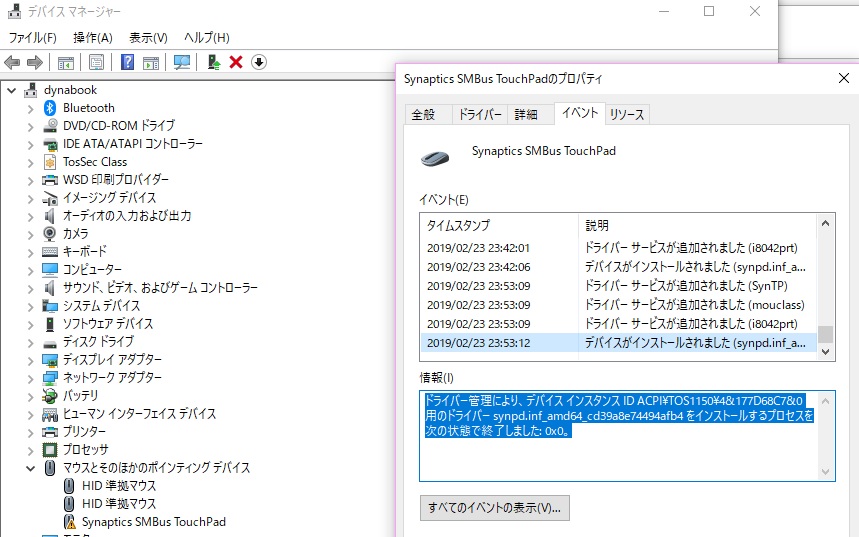
Task: Click the red X uninstall device icon
Action: click(236, 62)
